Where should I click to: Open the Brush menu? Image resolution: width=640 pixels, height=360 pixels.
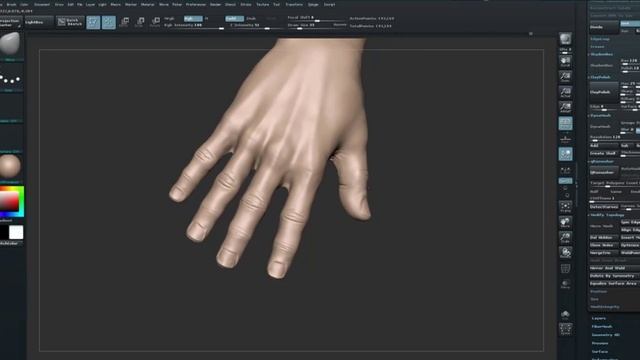click(11, 4)
